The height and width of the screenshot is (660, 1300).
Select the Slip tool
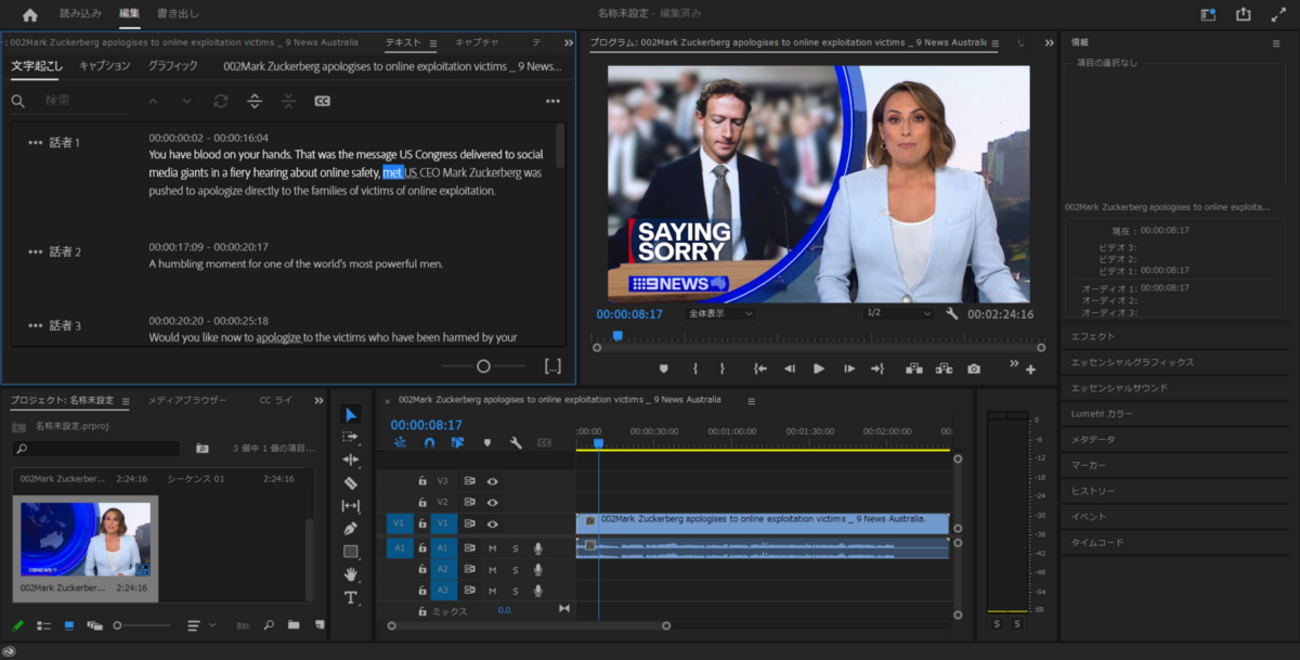click(x=351, y=506)
